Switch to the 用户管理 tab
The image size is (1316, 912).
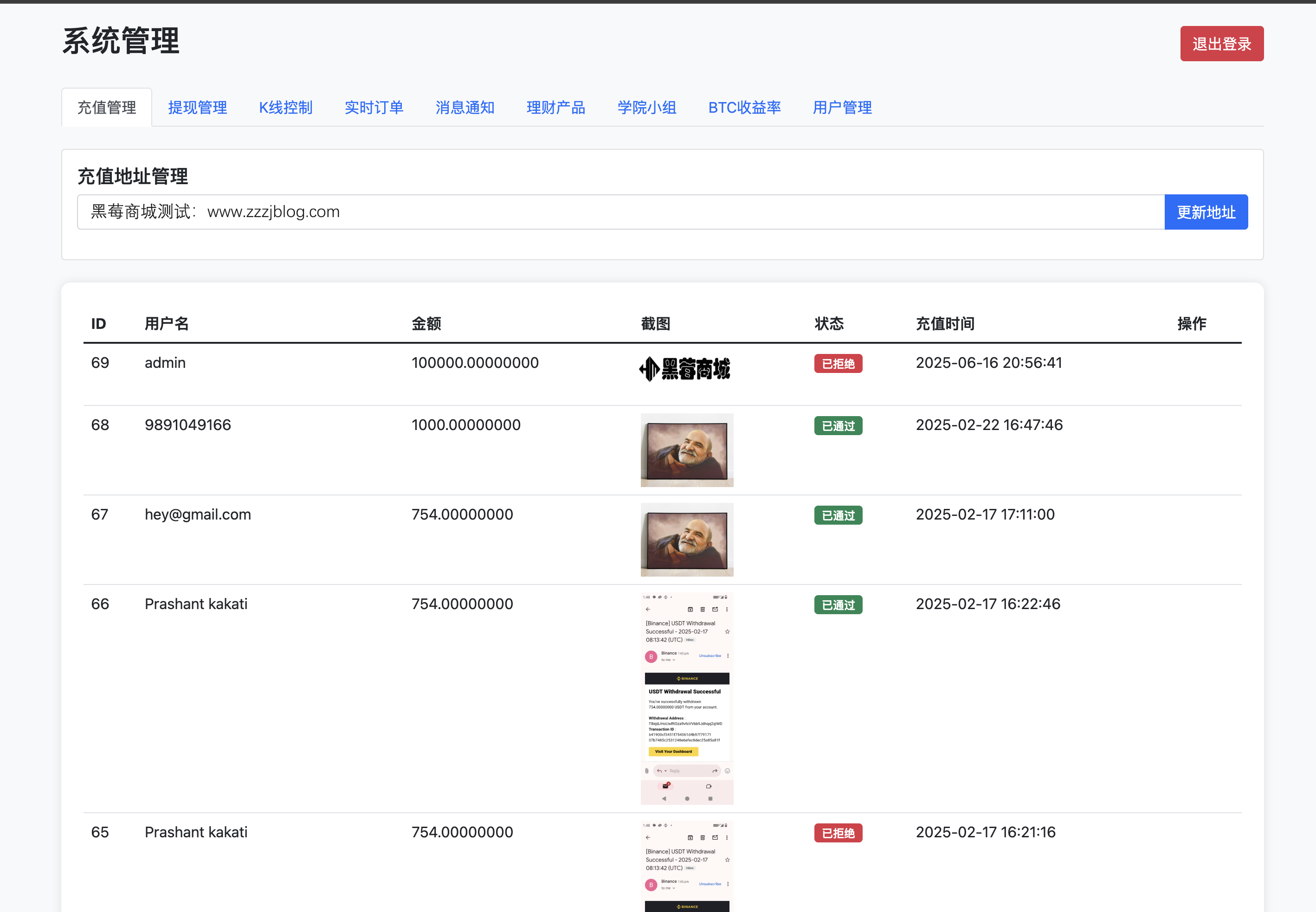coord(841,108)
